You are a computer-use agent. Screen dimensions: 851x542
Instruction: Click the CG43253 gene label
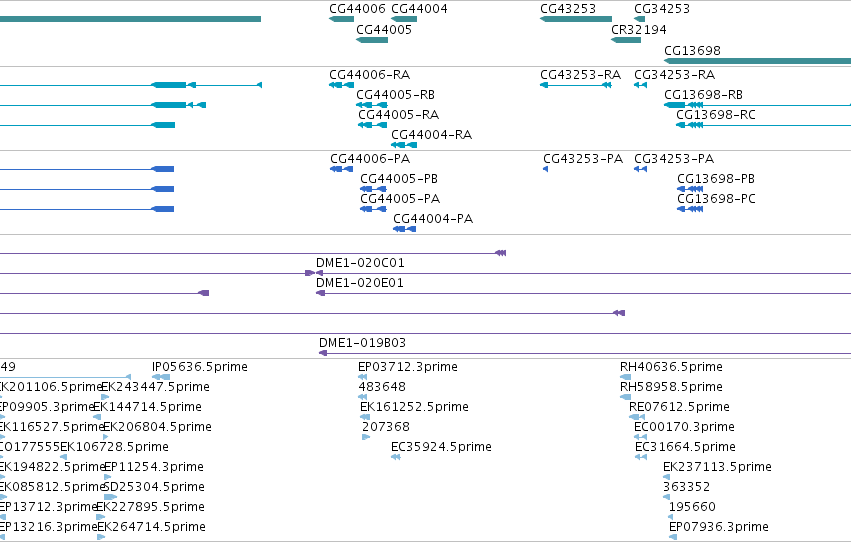(568, 9)
